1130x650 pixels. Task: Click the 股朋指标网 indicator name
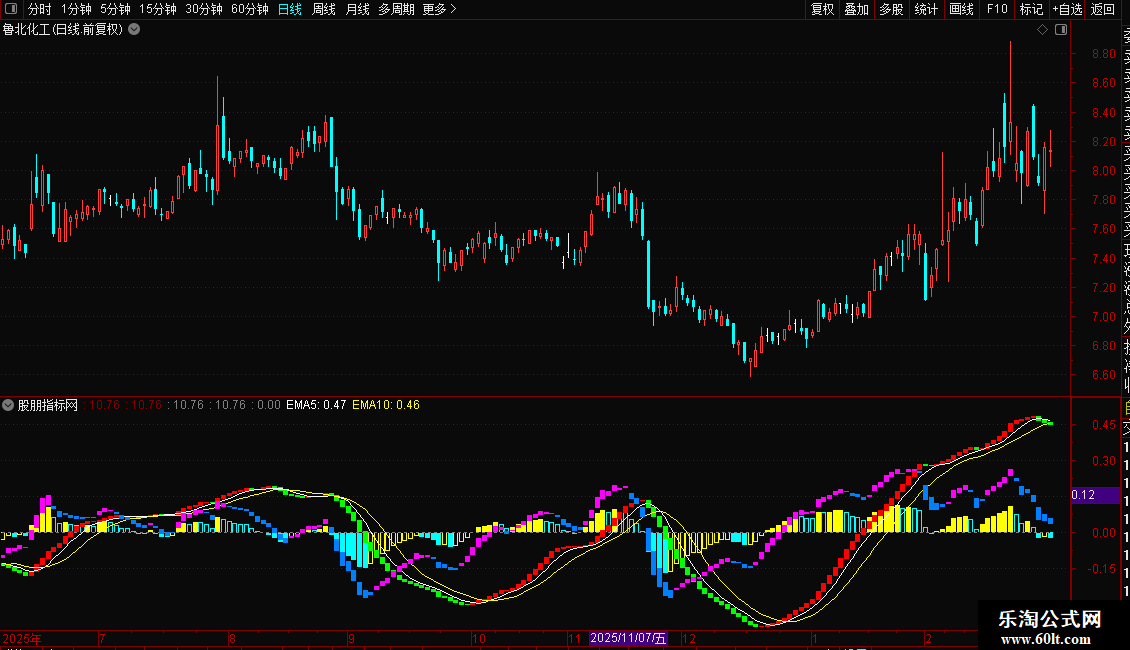[48, 405]
